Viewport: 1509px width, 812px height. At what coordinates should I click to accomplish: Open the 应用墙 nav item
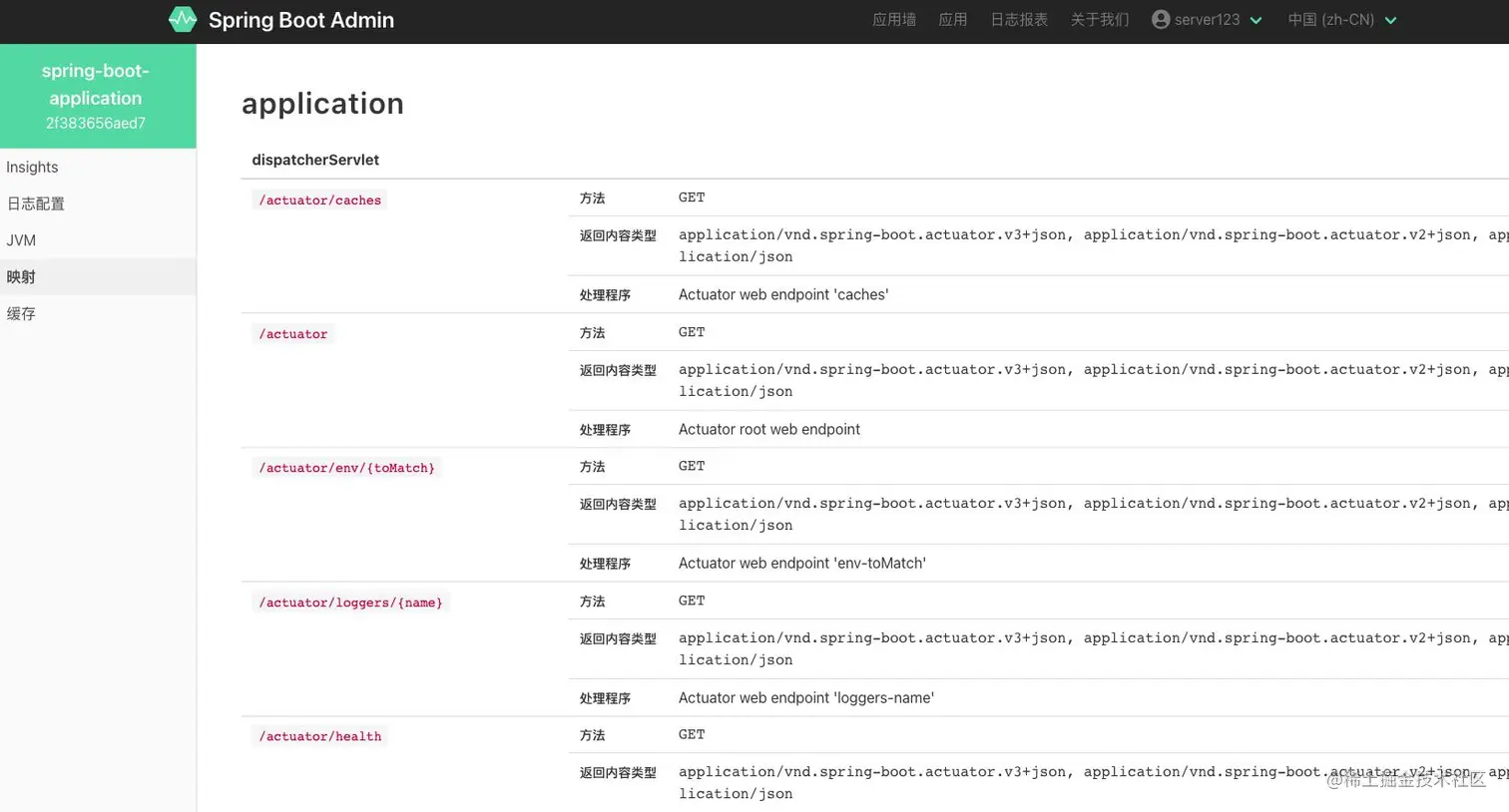coord(894,20)
